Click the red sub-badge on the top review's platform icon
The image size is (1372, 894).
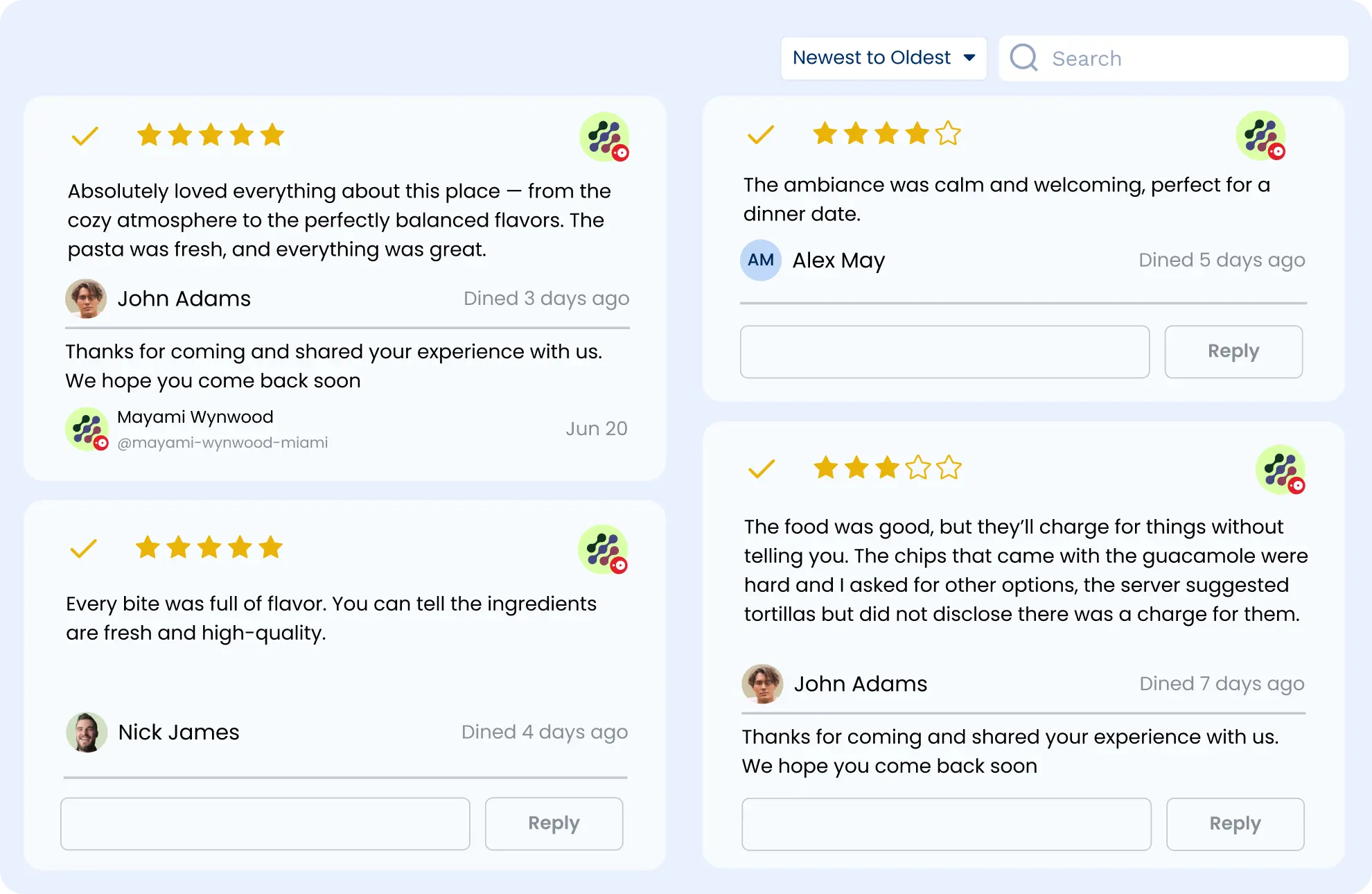point(620,154)
